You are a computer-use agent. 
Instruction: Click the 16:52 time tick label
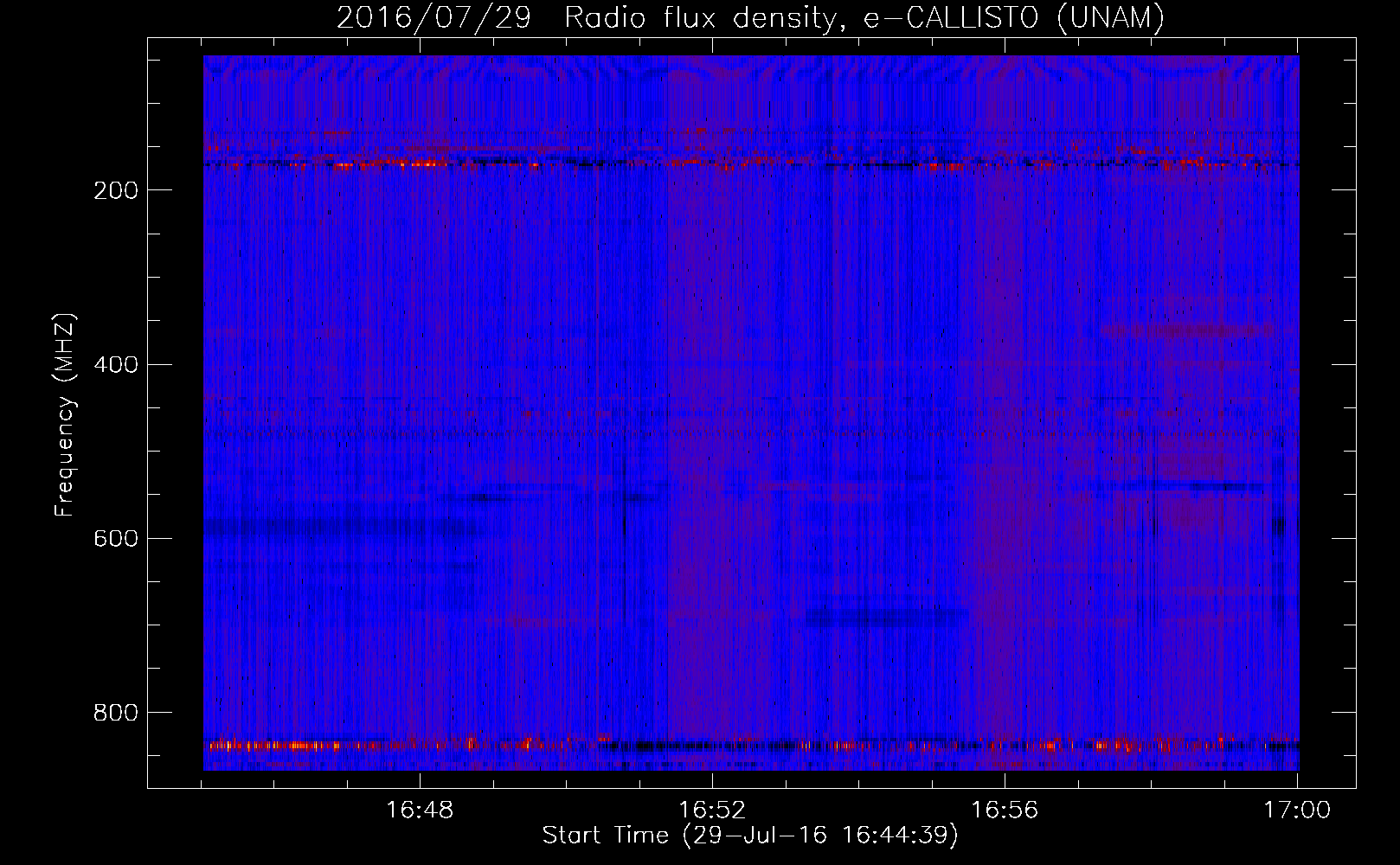point(712,811)
